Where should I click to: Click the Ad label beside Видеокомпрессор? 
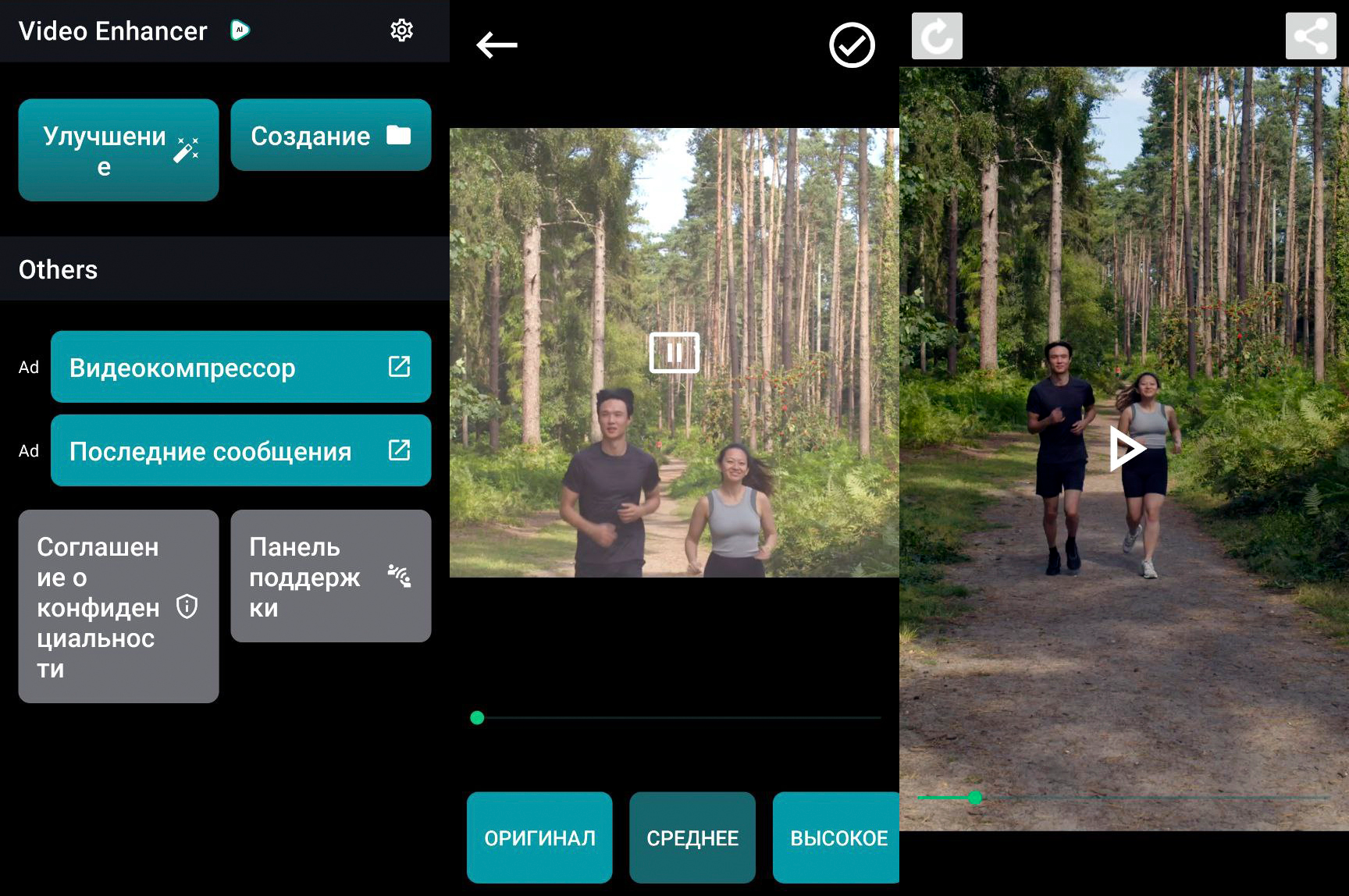pos(29,368)
